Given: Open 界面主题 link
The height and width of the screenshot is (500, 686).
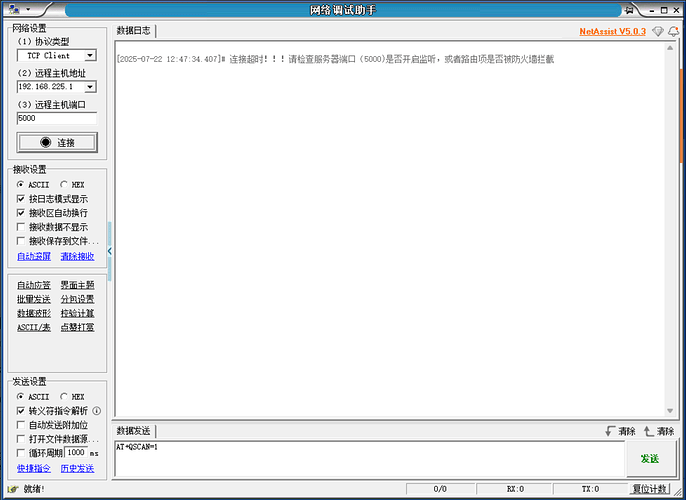Looking at the screenshot, I should coord(77,285).
